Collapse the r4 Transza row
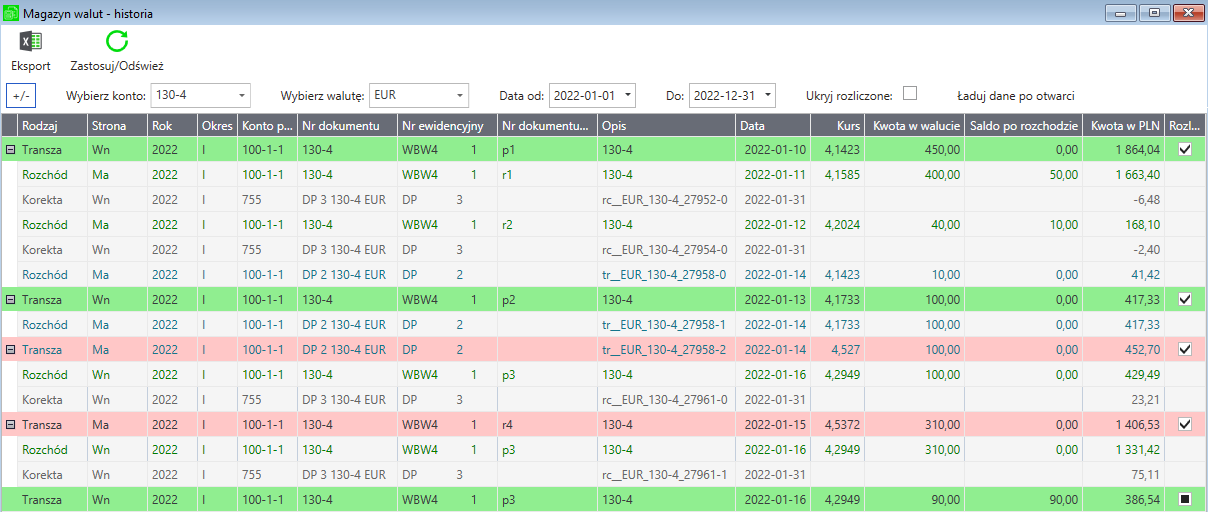 [10, 424]
